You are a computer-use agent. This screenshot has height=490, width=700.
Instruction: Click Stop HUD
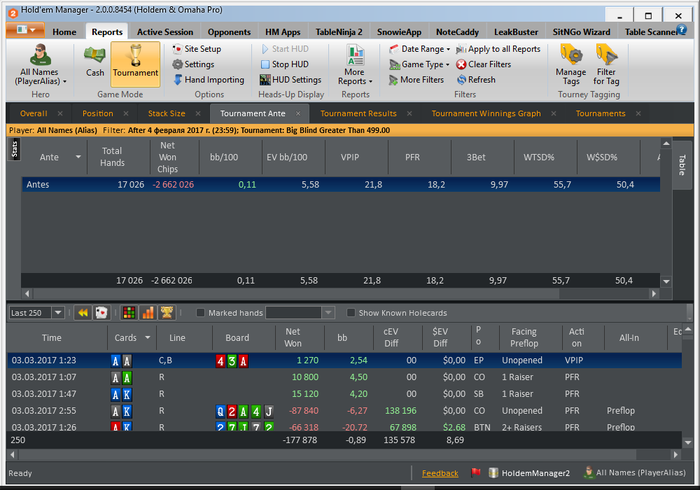(x=284, y=64)
